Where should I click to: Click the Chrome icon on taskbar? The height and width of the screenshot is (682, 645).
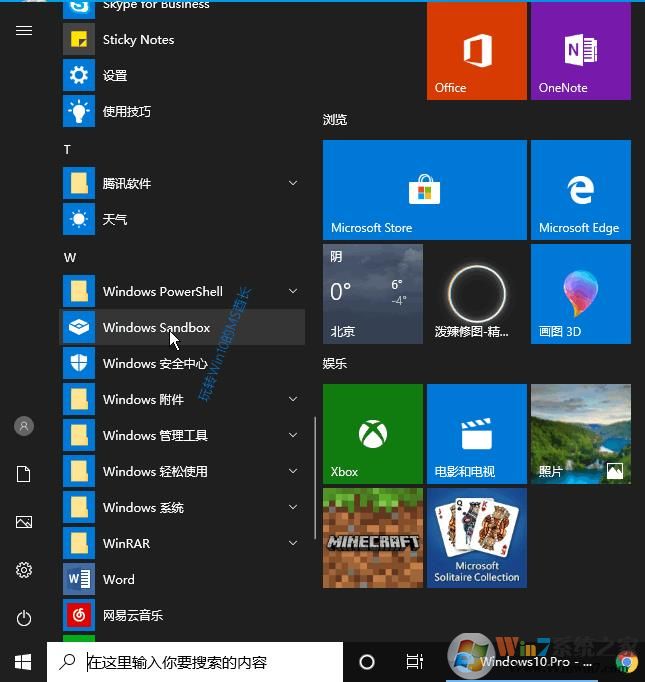[626, 662]
